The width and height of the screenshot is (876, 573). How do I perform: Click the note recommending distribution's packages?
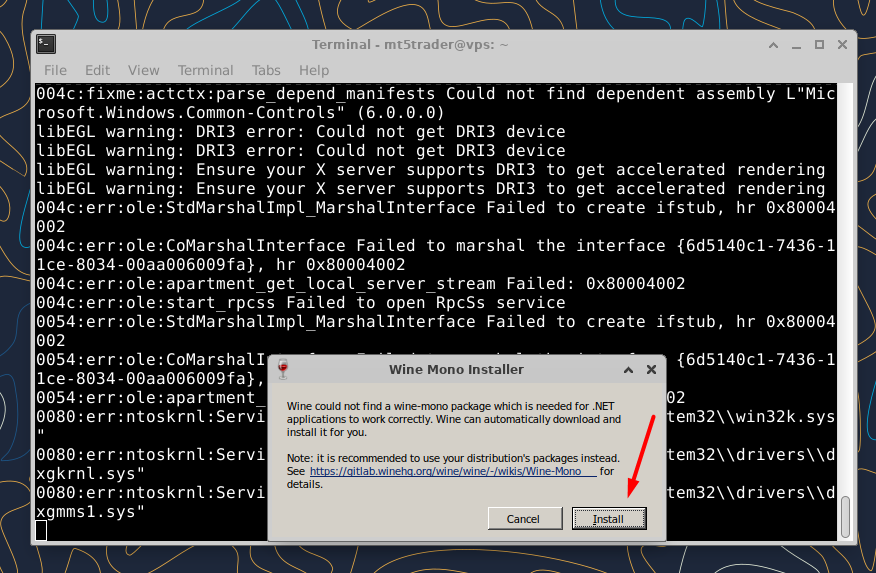coord(454,471)
